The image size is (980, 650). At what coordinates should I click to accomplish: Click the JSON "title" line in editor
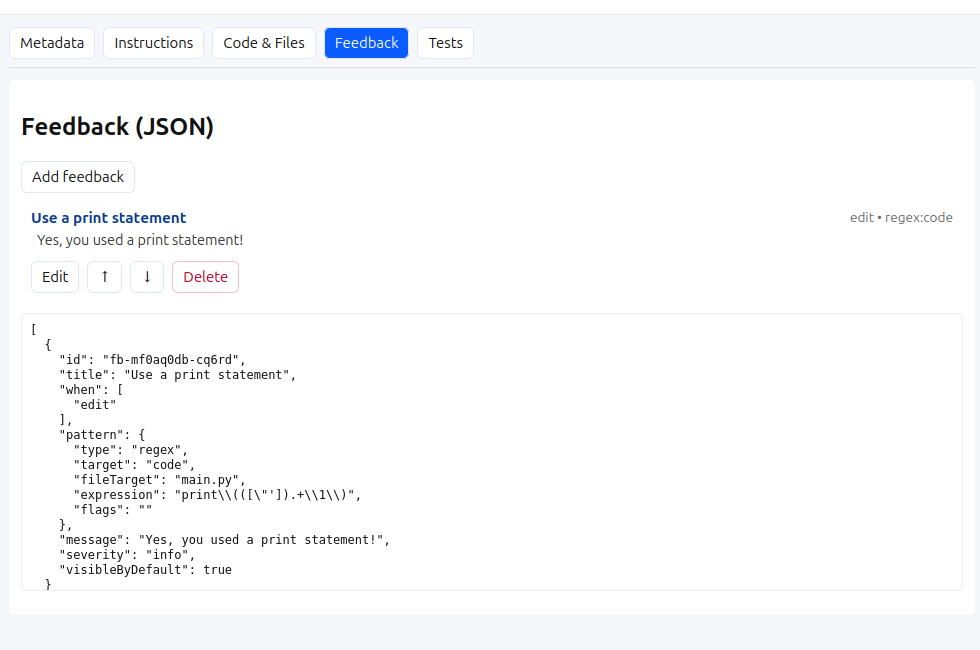click(178, 375)
